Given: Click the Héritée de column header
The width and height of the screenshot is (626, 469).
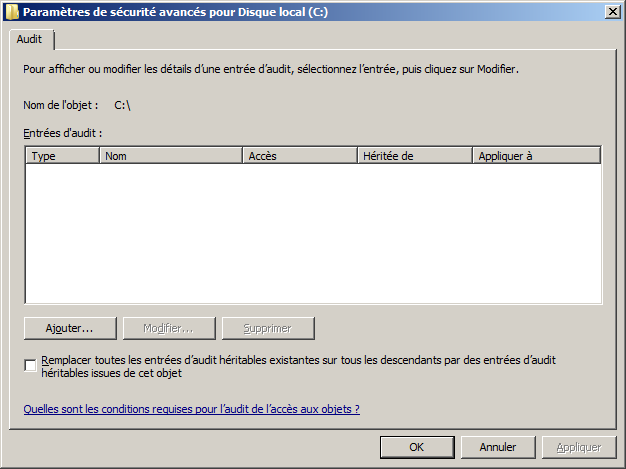Looking at the screenshot, I should pyautogui.click(x=414, y=156).
